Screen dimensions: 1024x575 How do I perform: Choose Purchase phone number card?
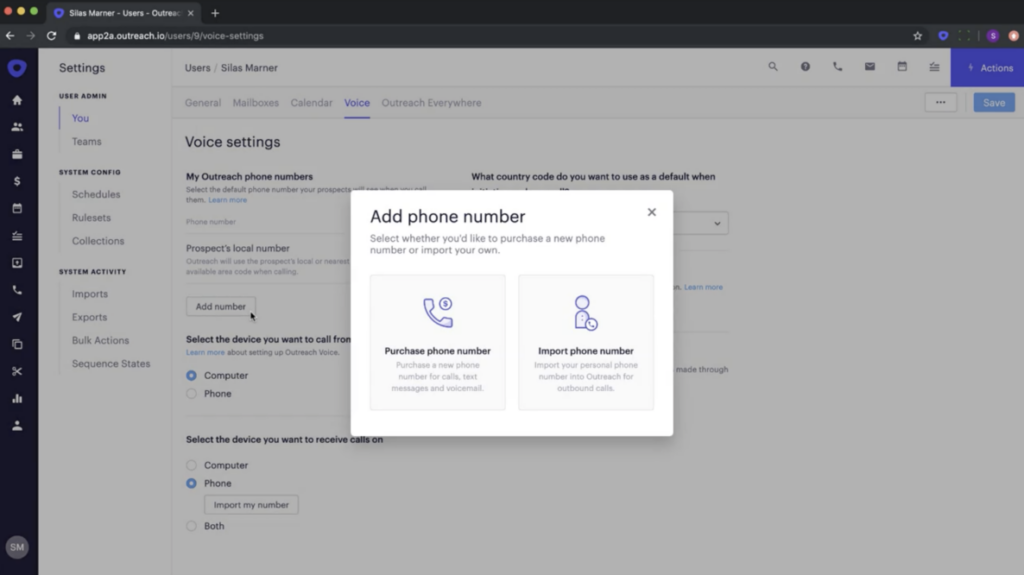pos(438,342)
